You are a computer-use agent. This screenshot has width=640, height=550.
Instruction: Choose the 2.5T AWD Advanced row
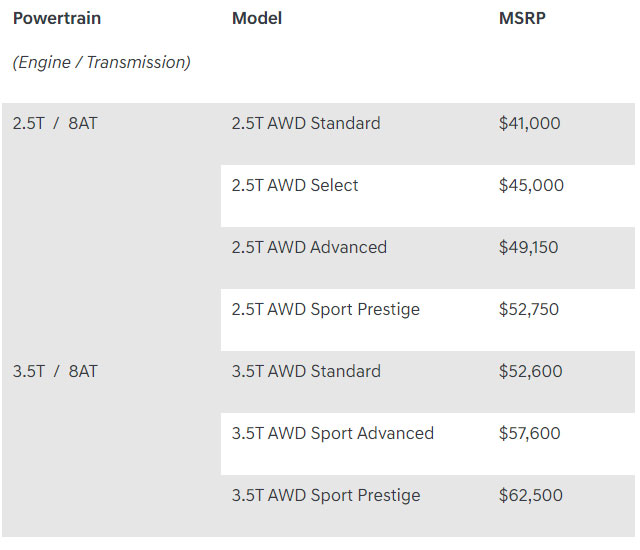tap(309, 247)
